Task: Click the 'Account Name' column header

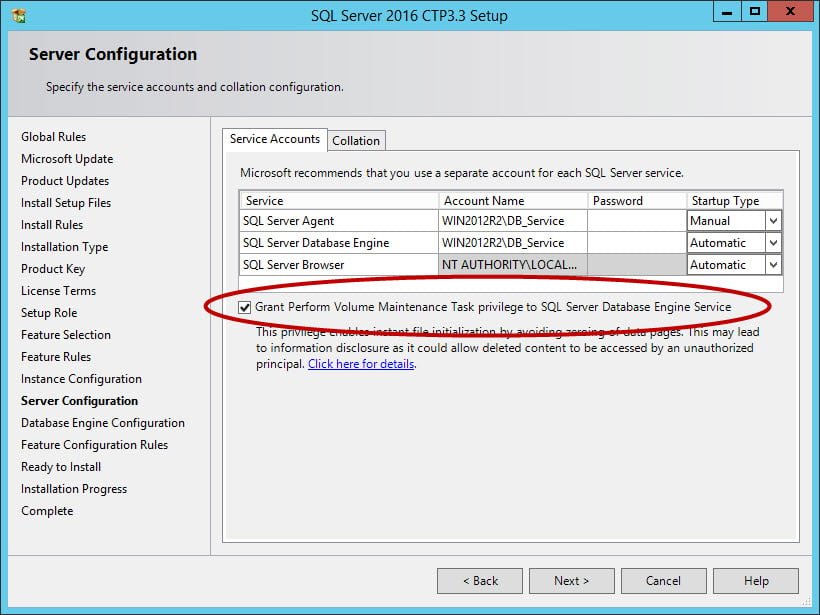Action: click(512, 201)
